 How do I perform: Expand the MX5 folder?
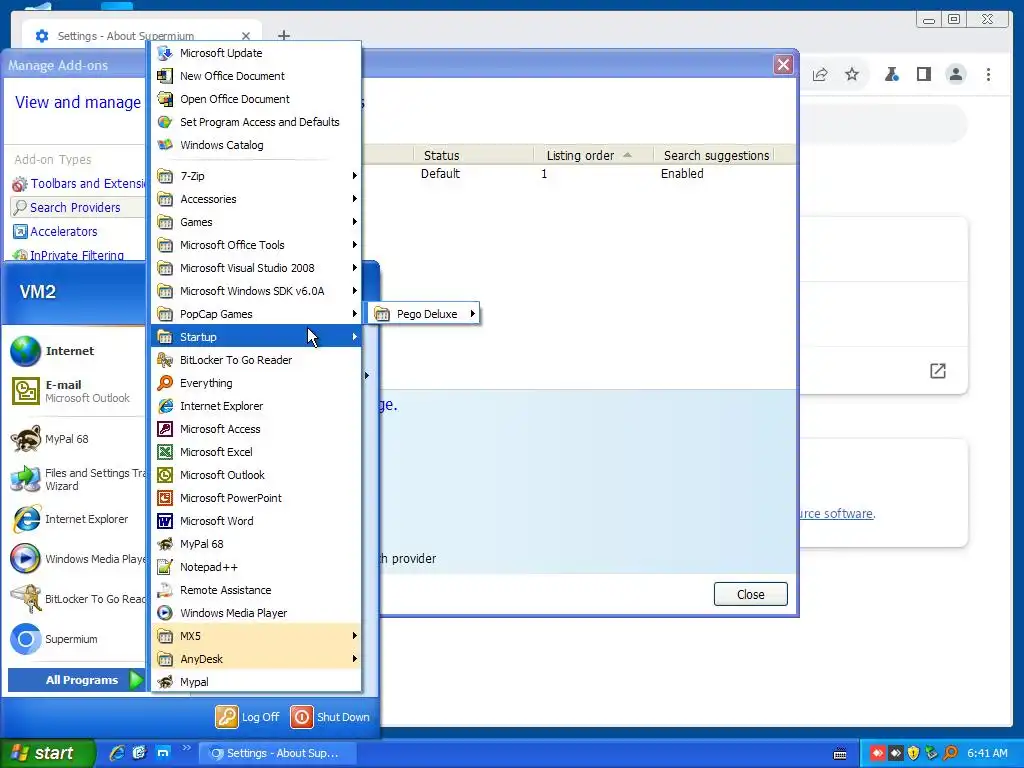(256, 635)
